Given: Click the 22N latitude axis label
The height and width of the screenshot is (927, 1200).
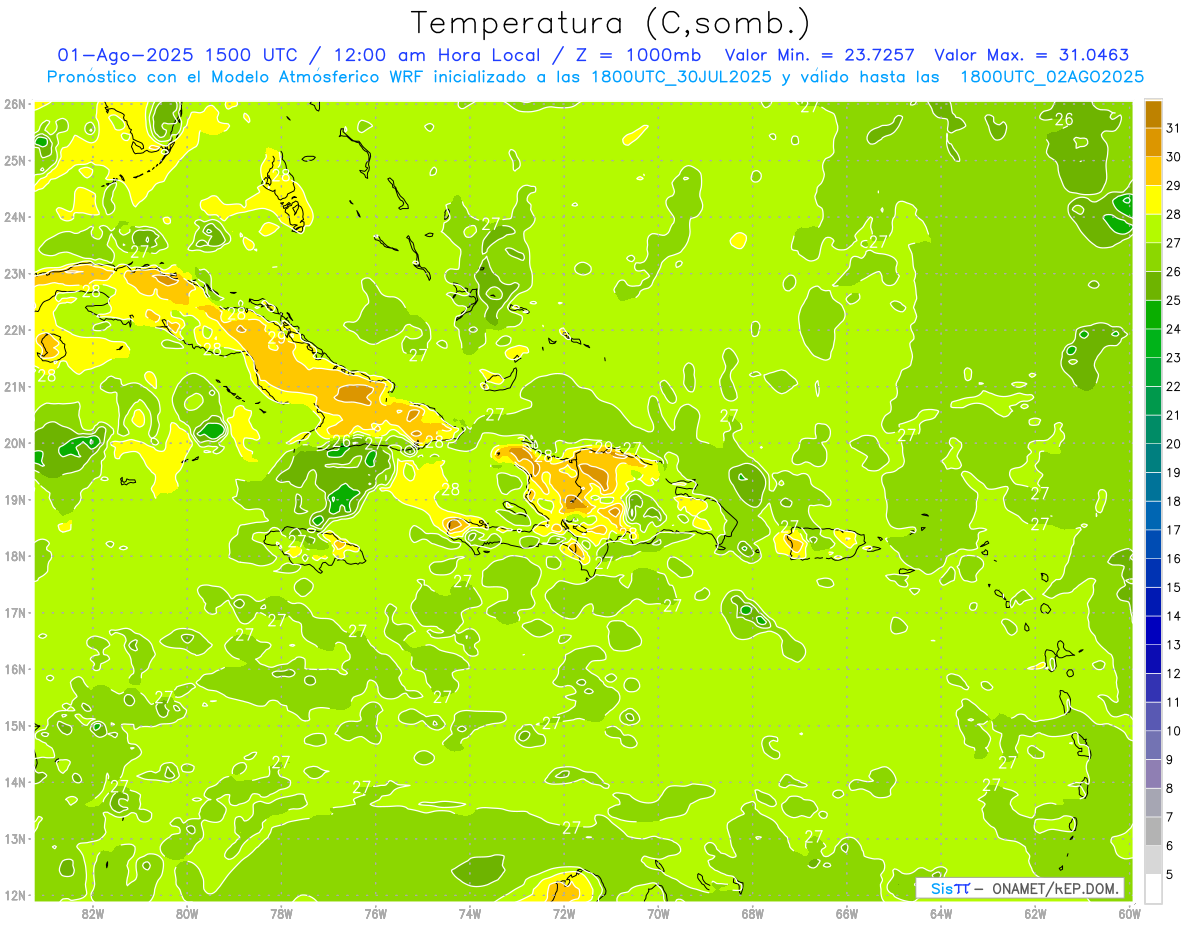Looking at the screenshot, I should [14, 330].
